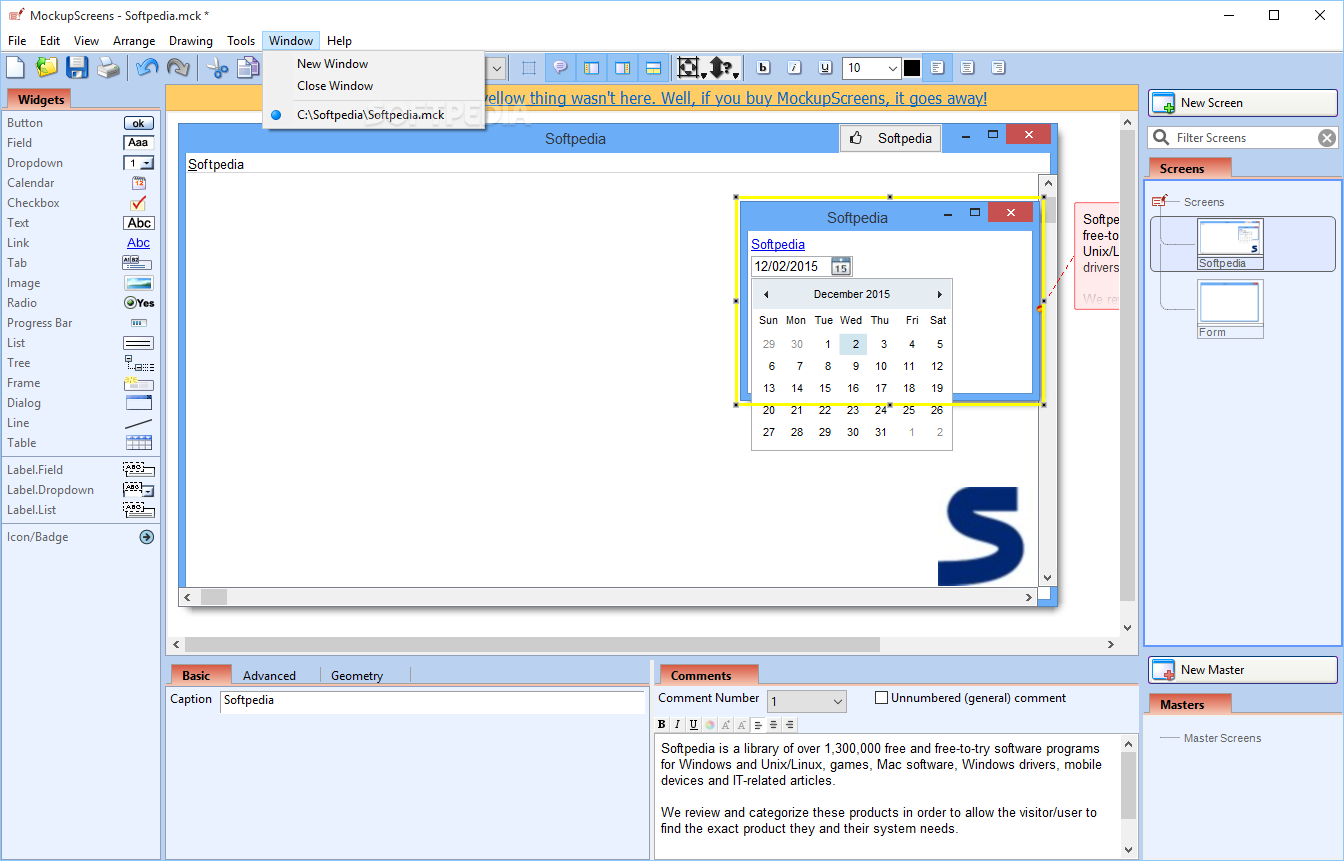The width and height of the screenshot is (1344, 861).
Task: Switch to the Advanced properties tab
Action: click(x=269, y=676)
